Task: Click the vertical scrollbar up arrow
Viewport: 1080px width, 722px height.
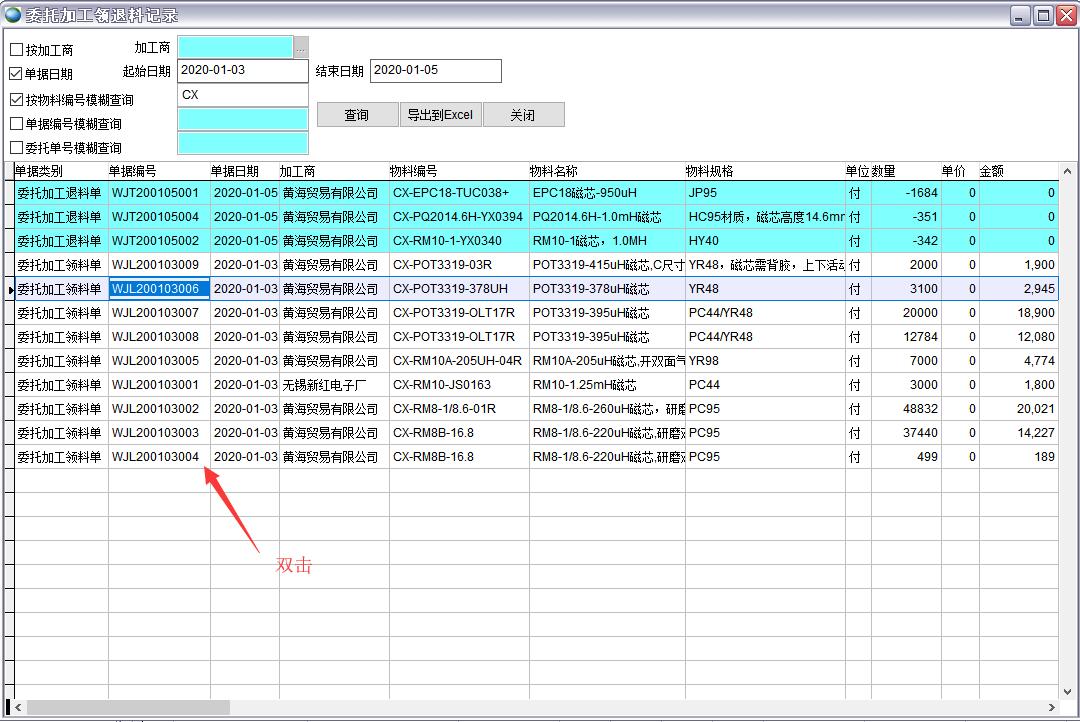Action: click(x=1068, y=171)
